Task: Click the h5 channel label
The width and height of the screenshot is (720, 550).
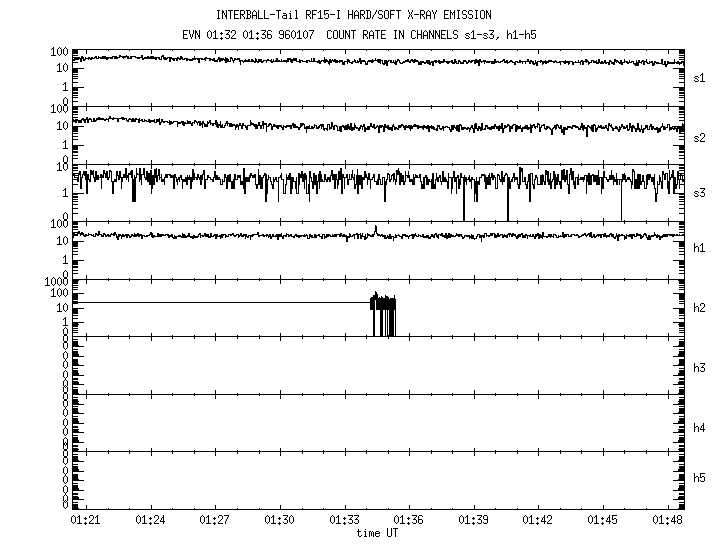Action: point(700,478)
